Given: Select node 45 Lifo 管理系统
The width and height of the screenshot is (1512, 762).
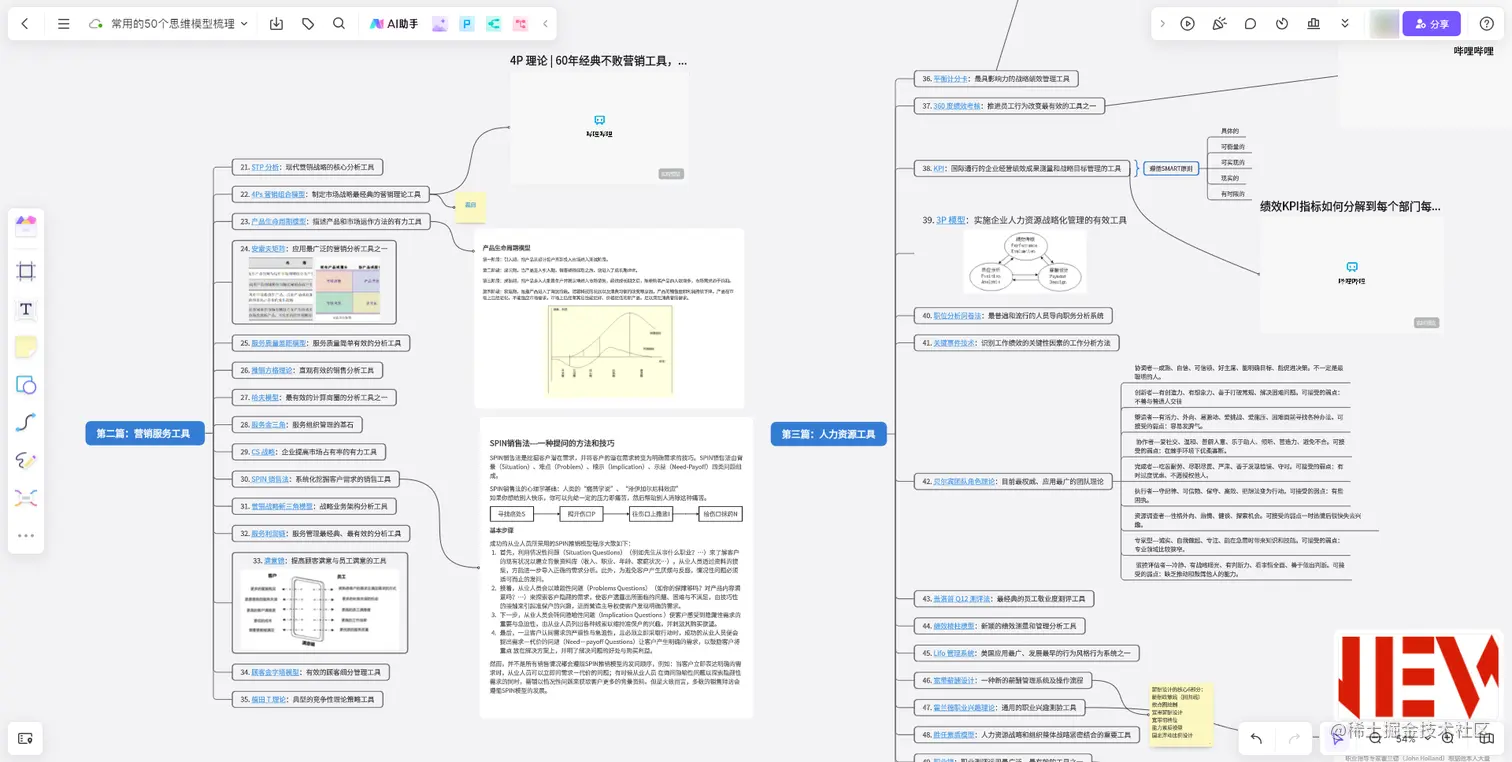Looking at the screenshot, I should [x=1027, y=653].
